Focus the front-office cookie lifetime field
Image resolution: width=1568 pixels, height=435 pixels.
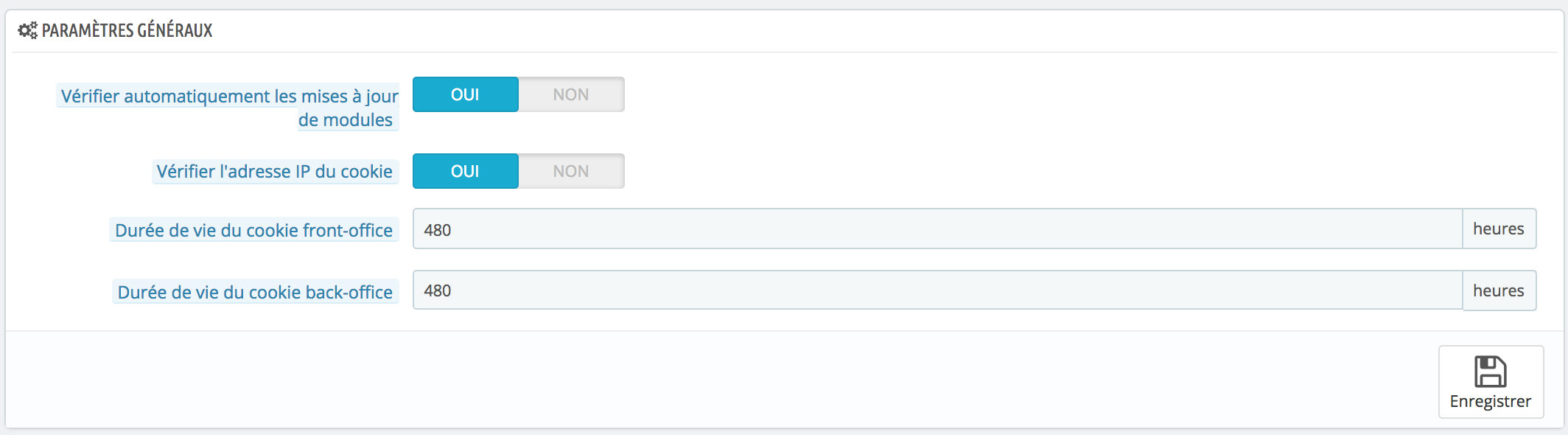(937, 229)
